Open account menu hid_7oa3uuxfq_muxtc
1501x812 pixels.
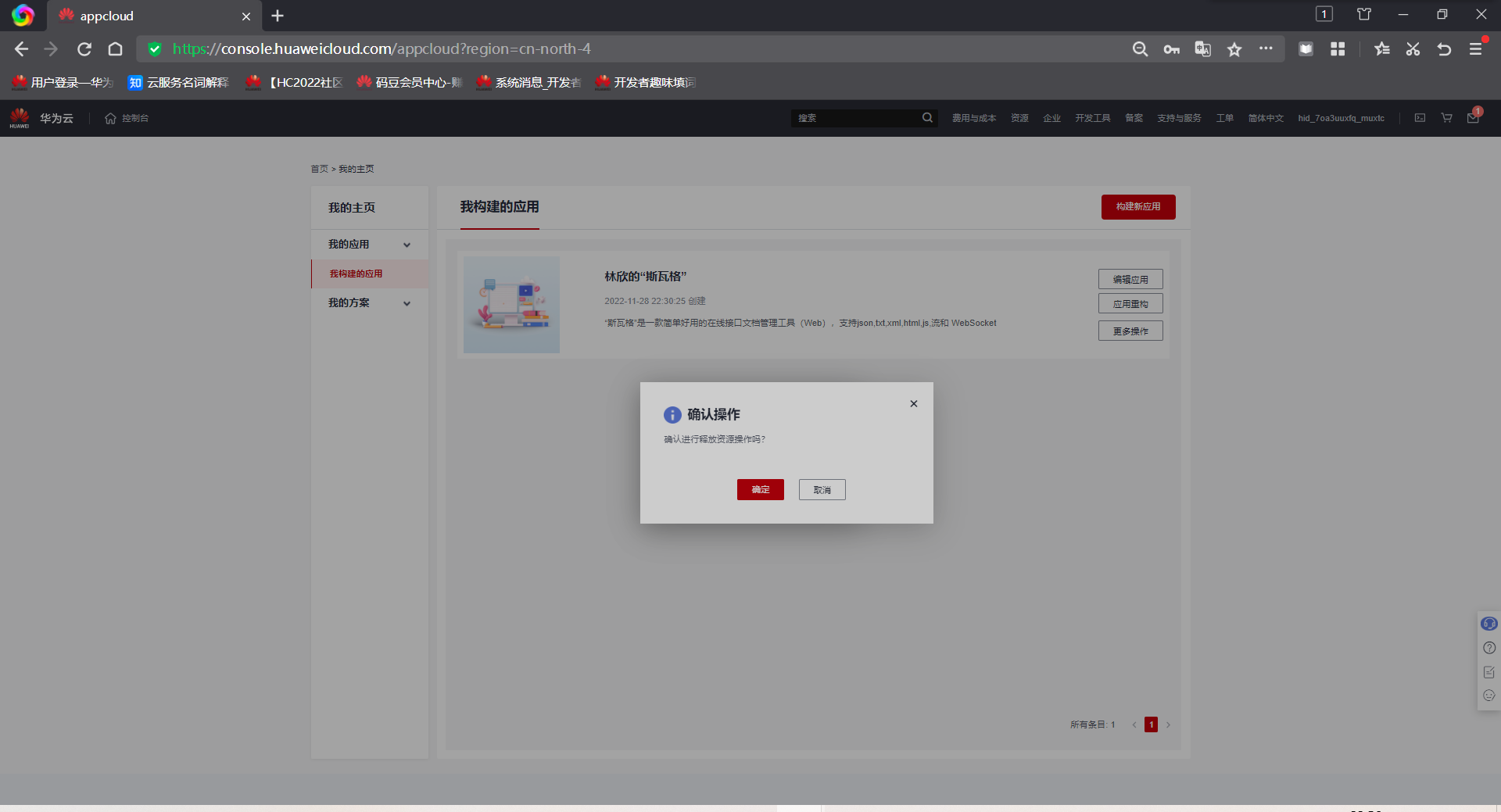pos(1341,118)
